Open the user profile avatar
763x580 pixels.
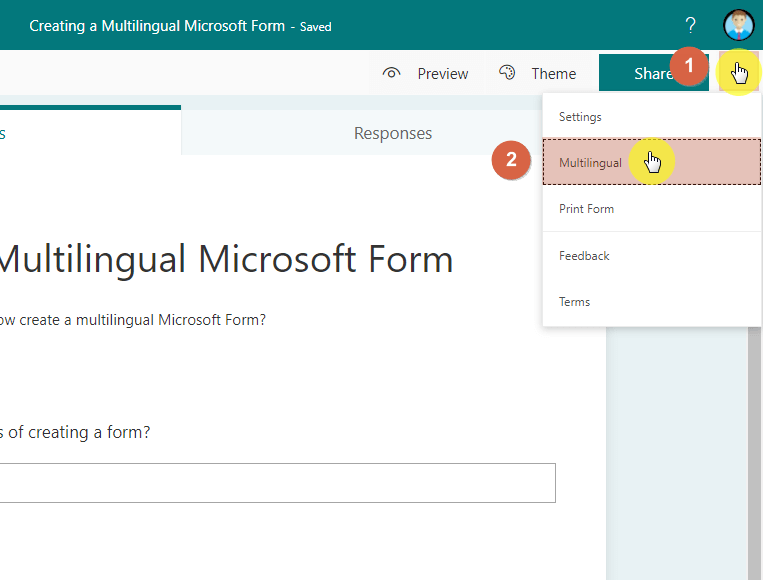[739, 25]
